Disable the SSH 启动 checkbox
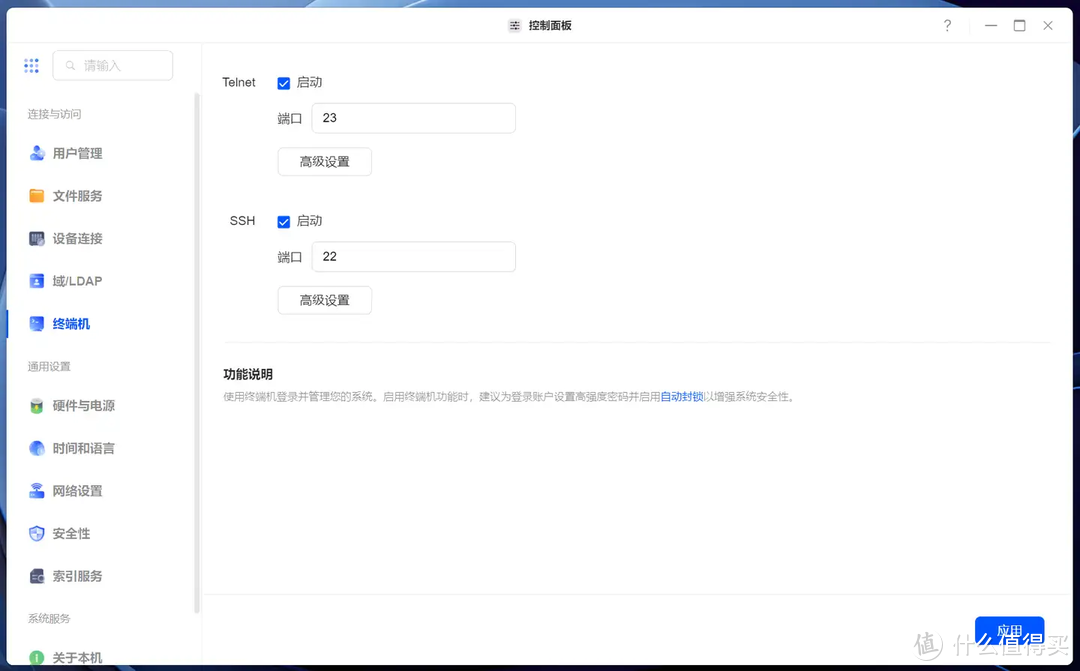 click(283, 221)
